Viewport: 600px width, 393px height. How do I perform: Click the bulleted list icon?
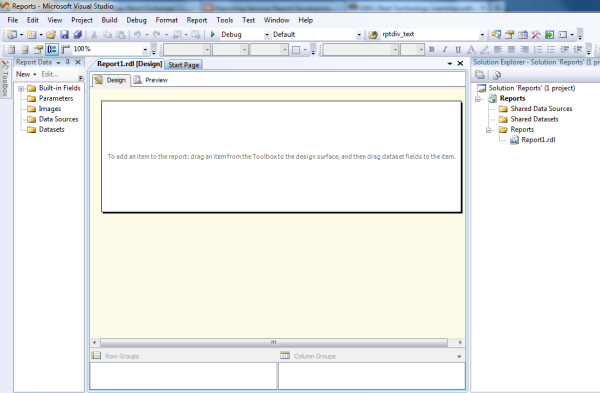(551, 49)
